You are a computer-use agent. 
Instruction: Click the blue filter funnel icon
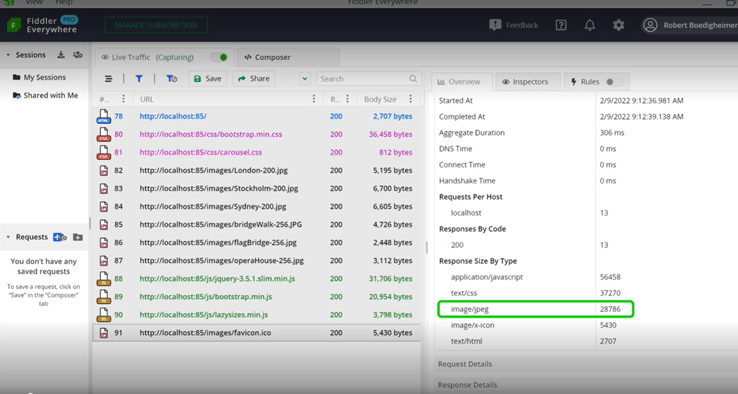(x=139, y=79)
